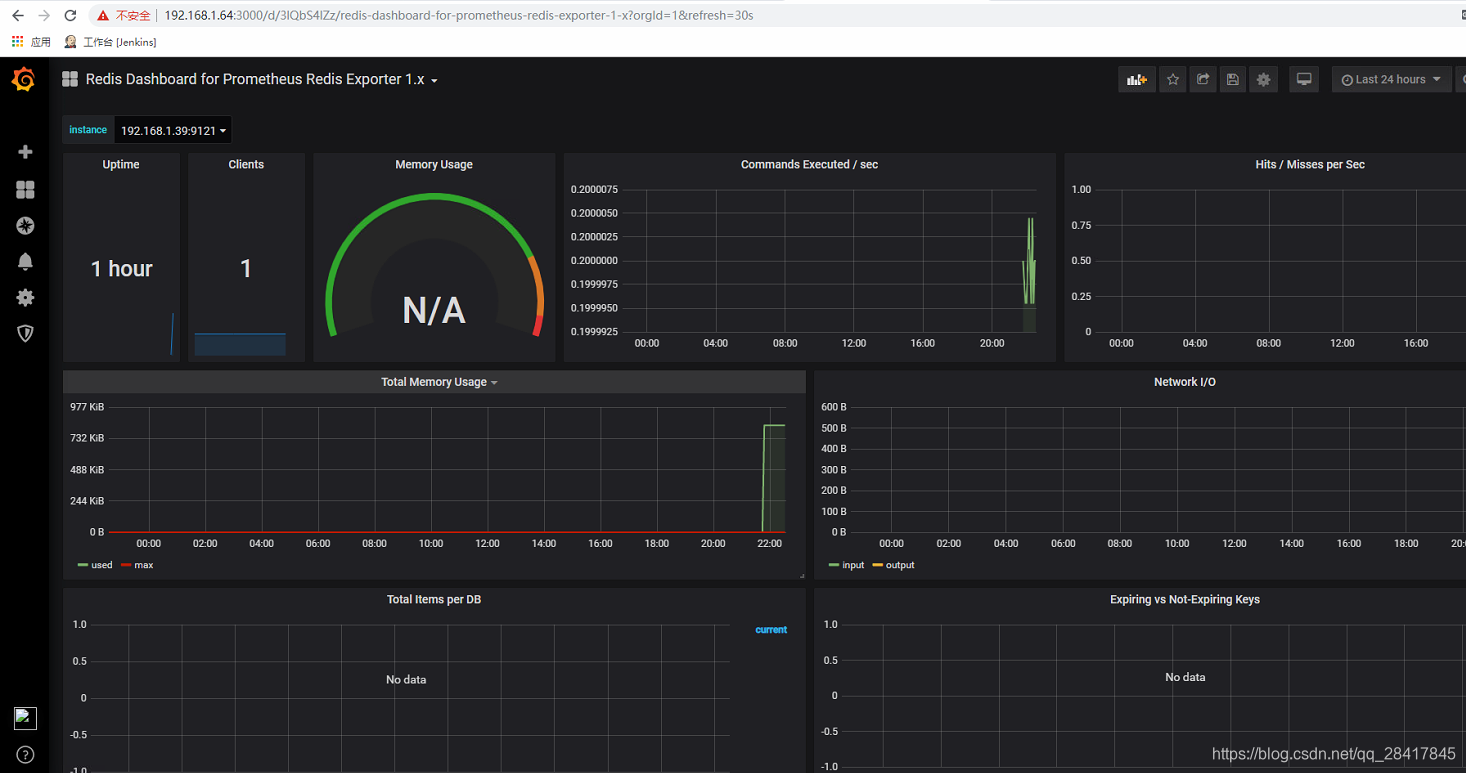Click the 22:00 label on Total Memory chart
Viewport: 1466px width, 773px height.
tap(769, 544)
